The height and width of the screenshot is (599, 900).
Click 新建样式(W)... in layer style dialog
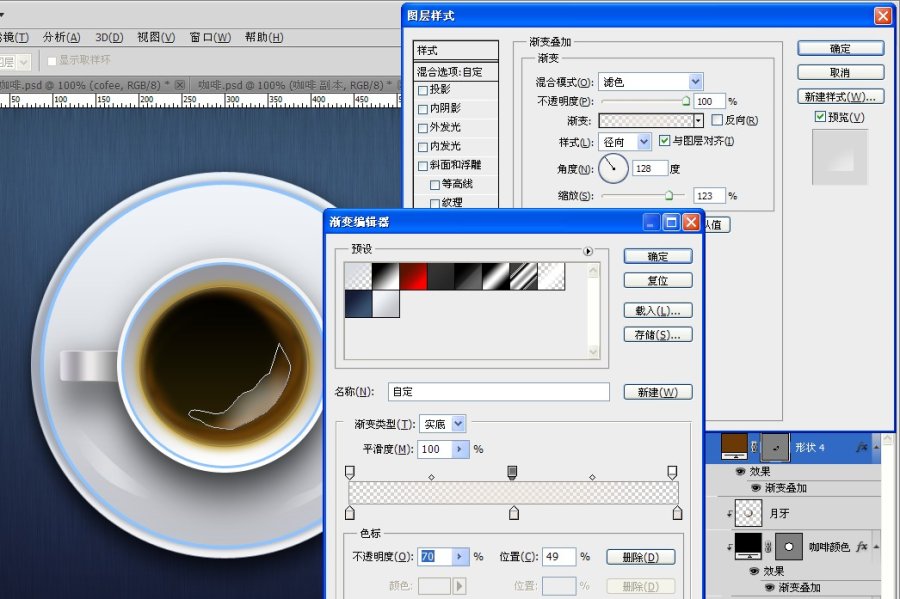840,96
